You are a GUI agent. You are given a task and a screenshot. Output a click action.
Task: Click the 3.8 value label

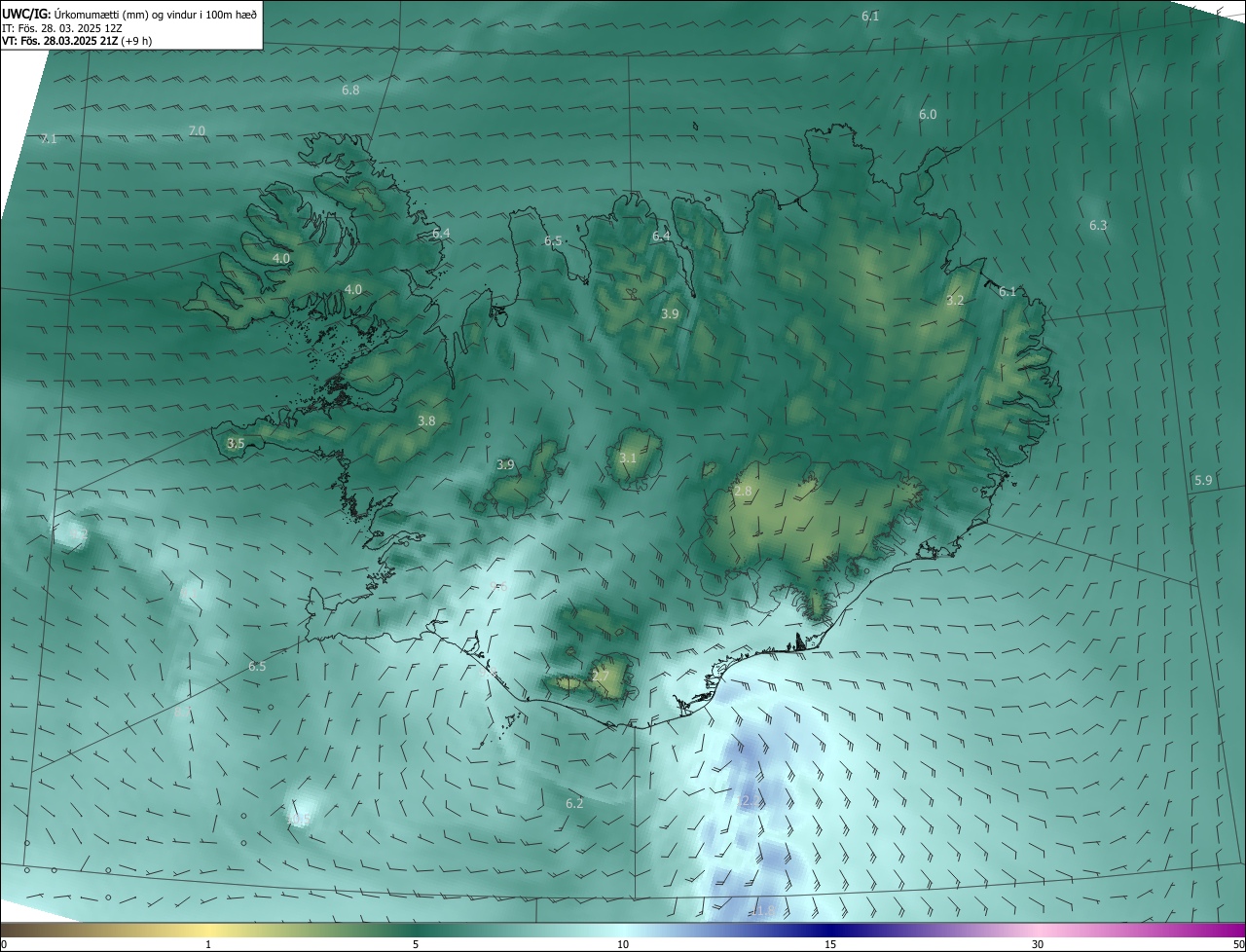tap(426, 421)
